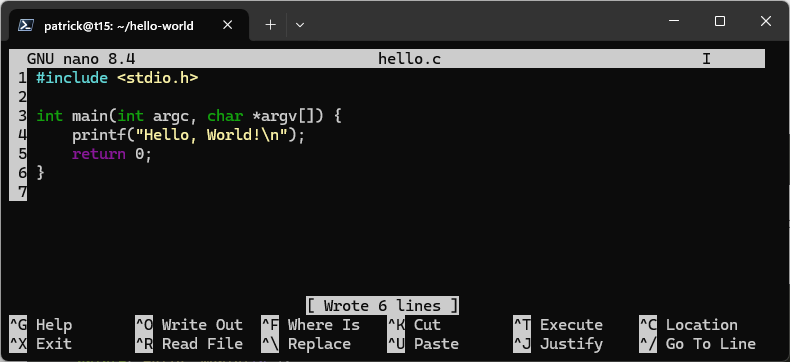Select the patrick@t15: ~/hello-world tab

tap(129, 25)
